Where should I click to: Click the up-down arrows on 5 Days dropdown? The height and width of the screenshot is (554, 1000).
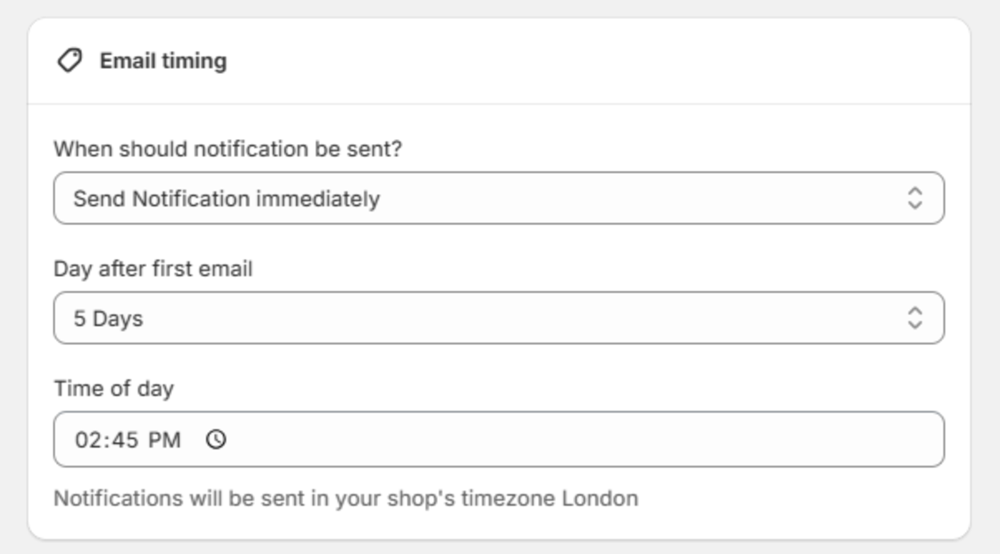[914, 318]
